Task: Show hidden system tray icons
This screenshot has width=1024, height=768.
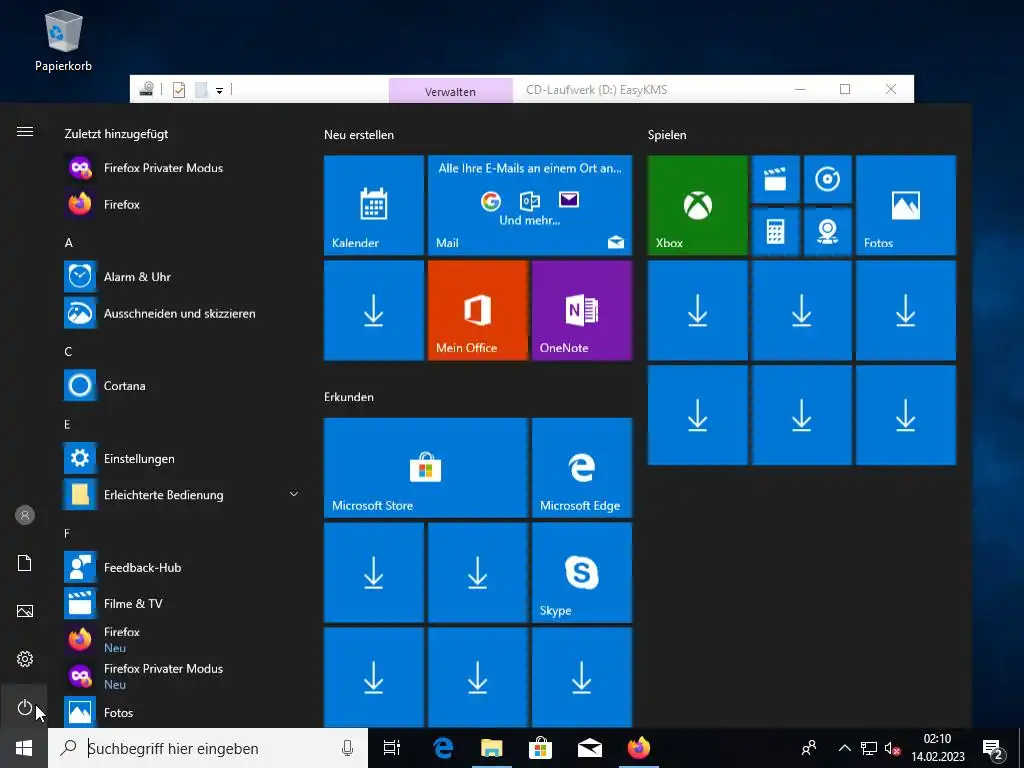Action: click(x=844, y=748)
